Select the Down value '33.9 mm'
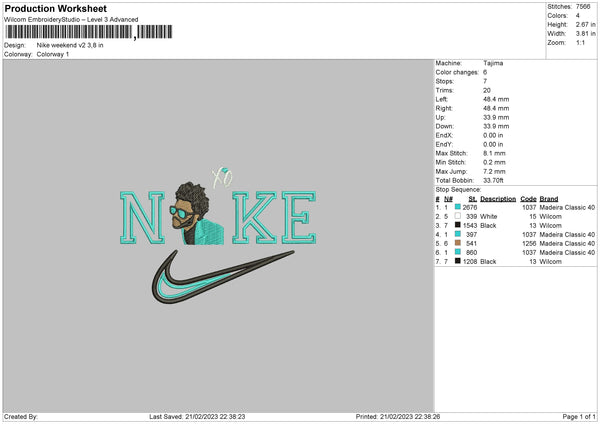 496,126
